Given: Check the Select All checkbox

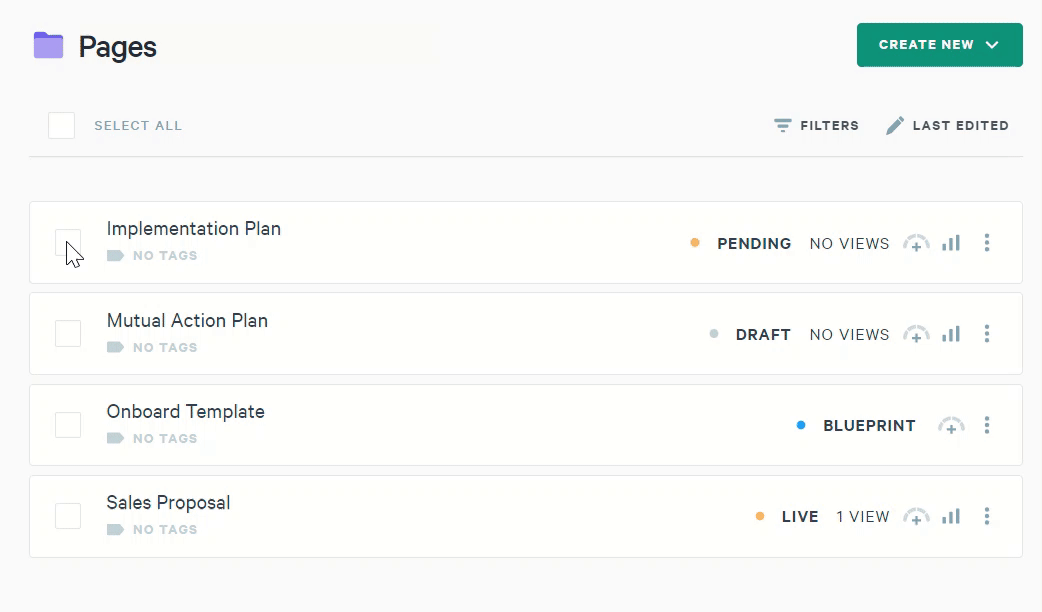Looking at the screenshot, I should tap(62, 126).
